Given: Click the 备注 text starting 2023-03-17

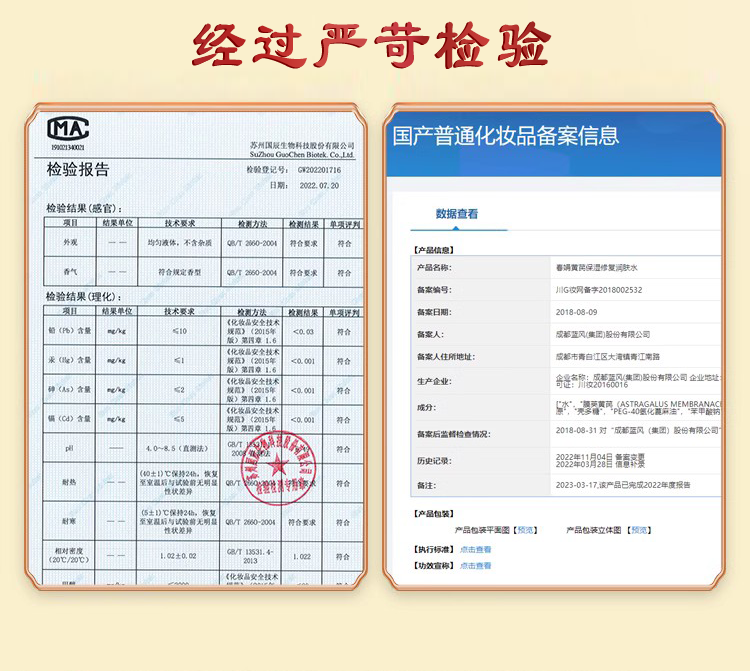Looking at the screenshot, I should point(623,485).
